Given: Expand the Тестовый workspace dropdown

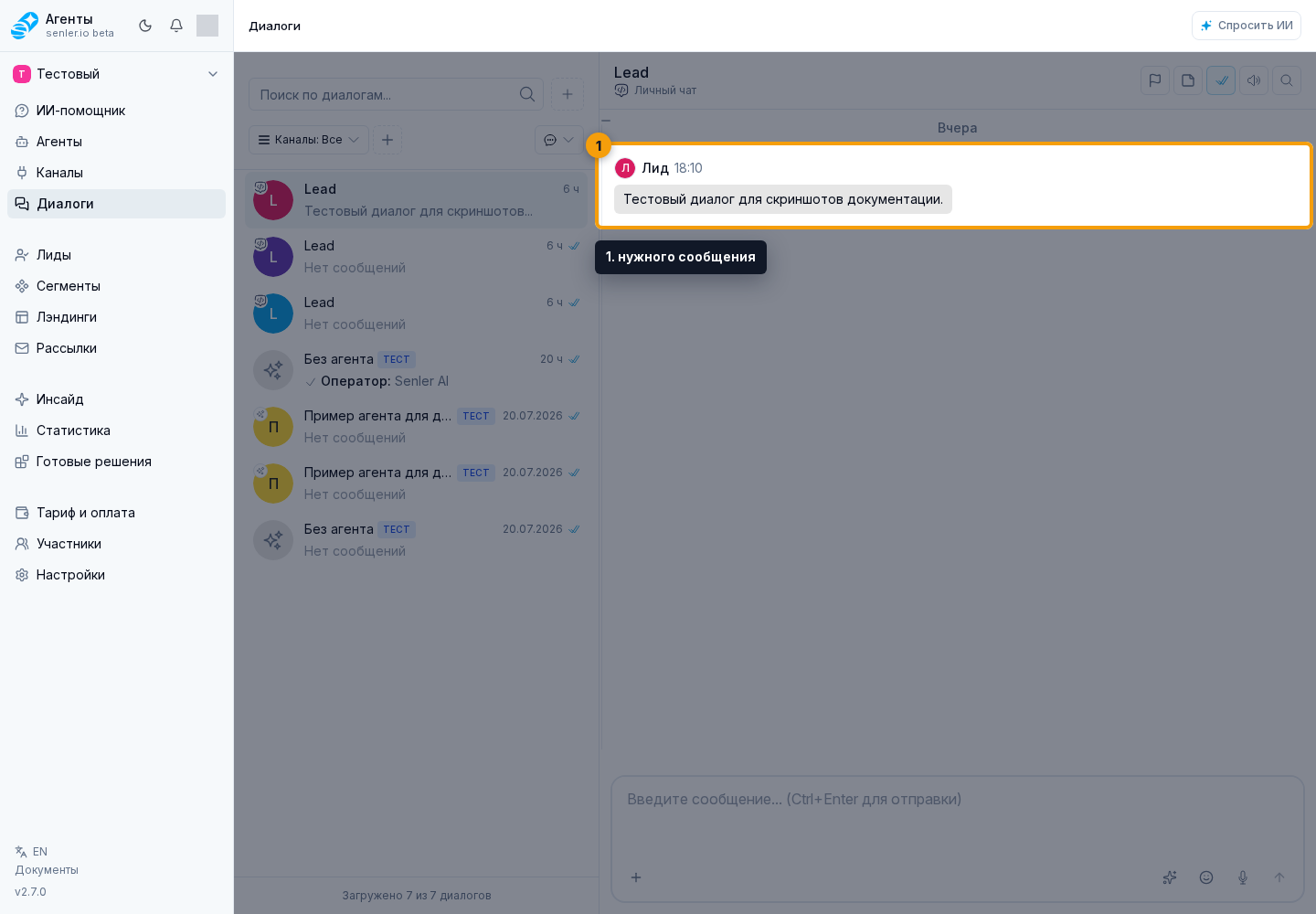Looking at the screenshot, I should 116,74.
